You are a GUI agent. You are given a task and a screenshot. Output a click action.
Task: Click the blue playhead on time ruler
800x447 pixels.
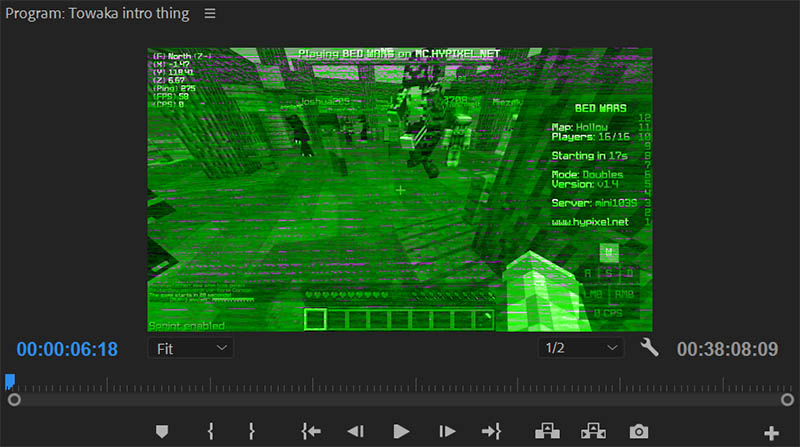tap(10, 381)
